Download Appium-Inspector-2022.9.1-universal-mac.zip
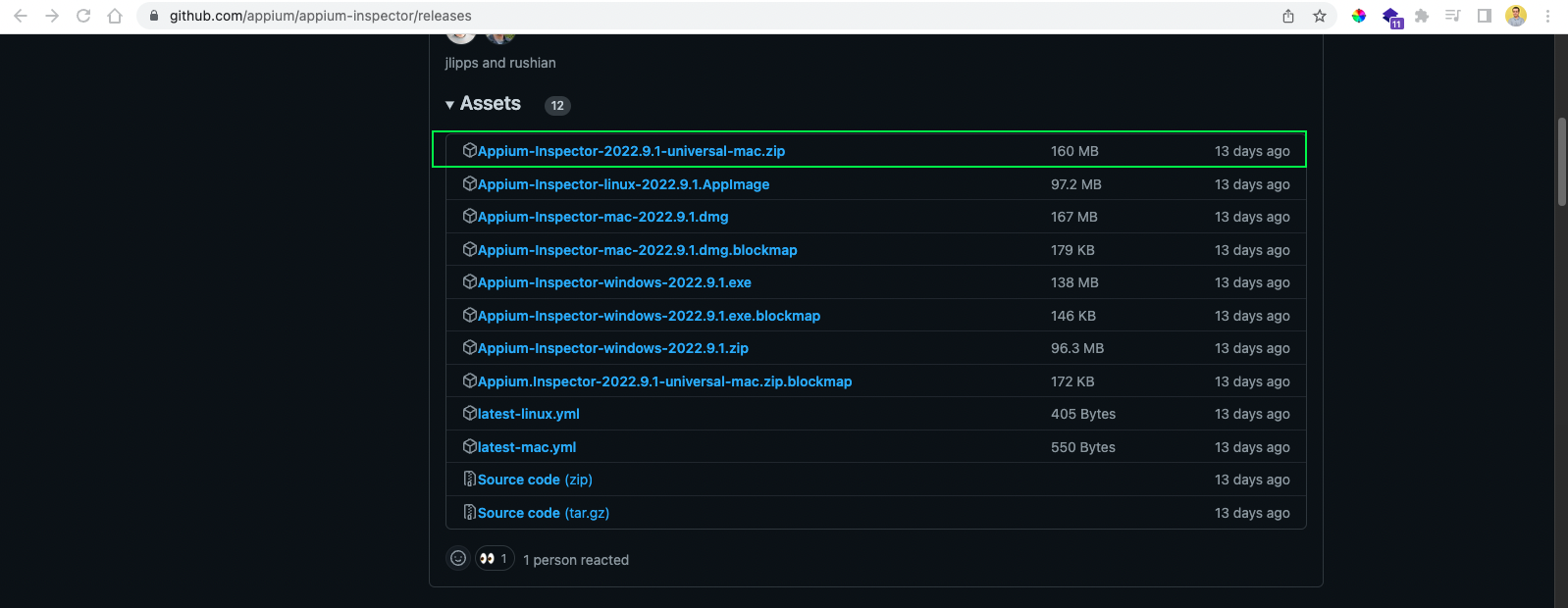Screen dimensions: 1568x608 click(x=631, y=151)
